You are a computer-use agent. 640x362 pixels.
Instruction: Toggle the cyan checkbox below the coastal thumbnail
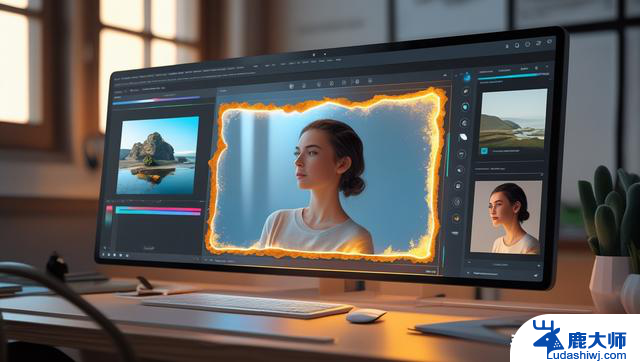coord(484,151)
